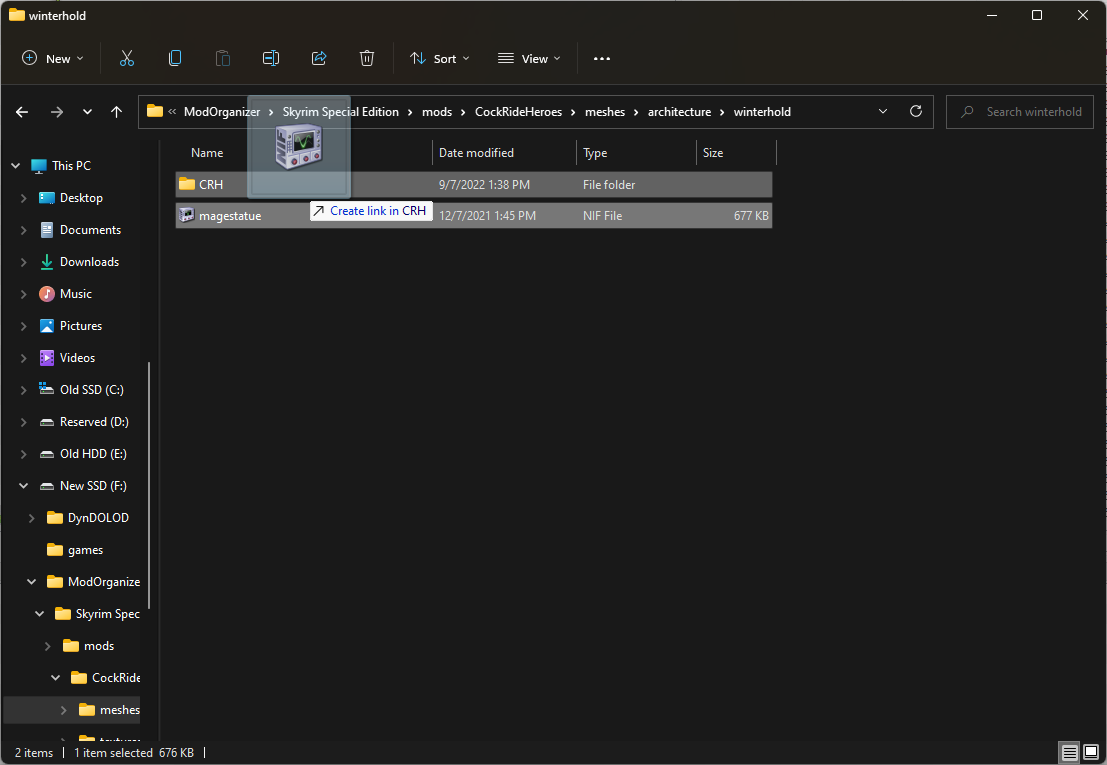Image resolution: width=1107 pixels, height=765 pixels.
Task: Switch to details view icon in status bar
Action: pos(1070,752)
